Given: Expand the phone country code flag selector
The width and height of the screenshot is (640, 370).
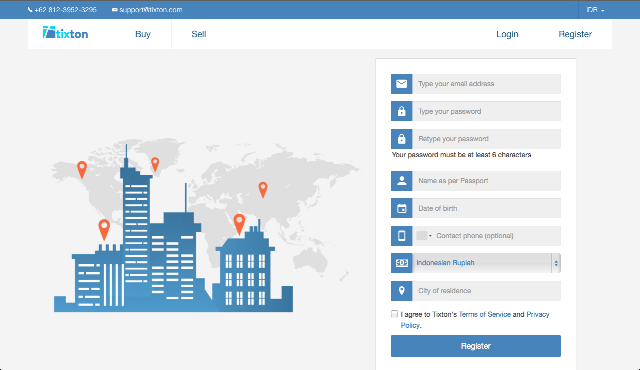Looking at the screenshot, I should tap(424, 236).
